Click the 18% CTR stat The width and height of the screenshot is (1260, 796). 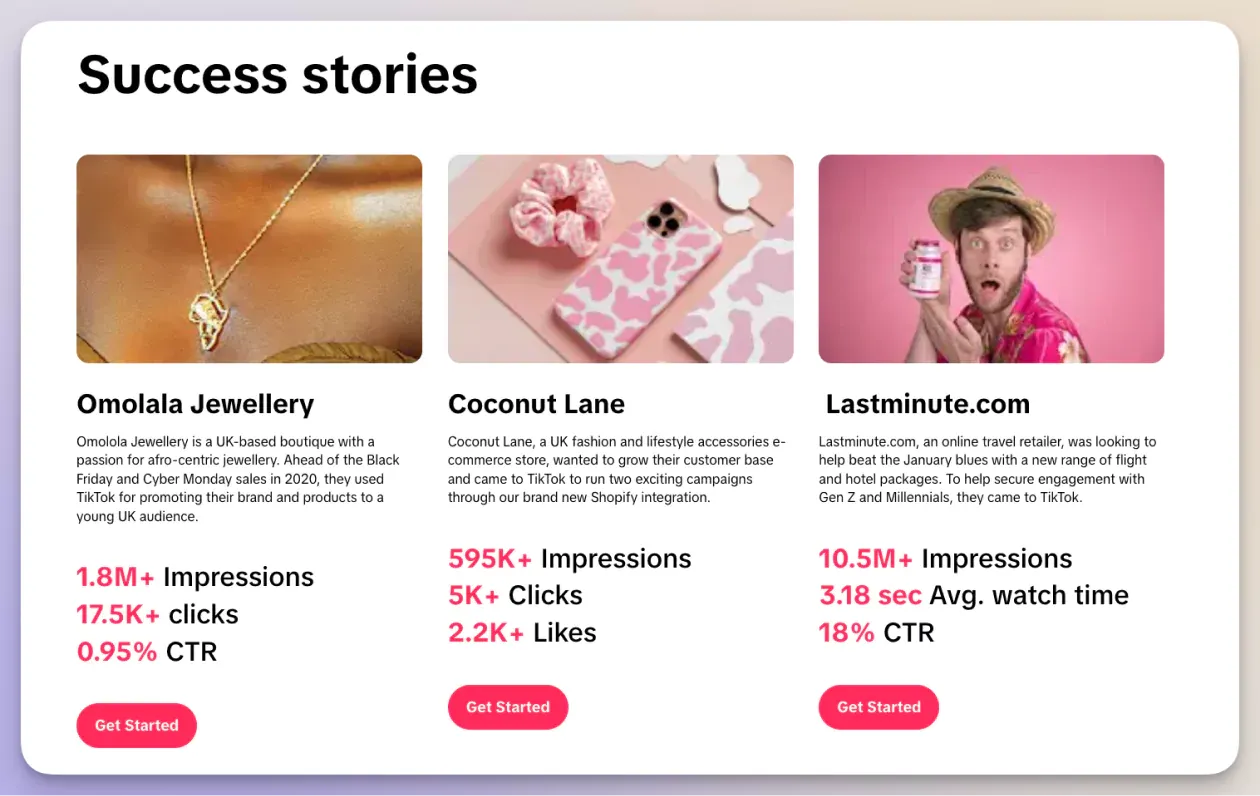coord(877,632)
